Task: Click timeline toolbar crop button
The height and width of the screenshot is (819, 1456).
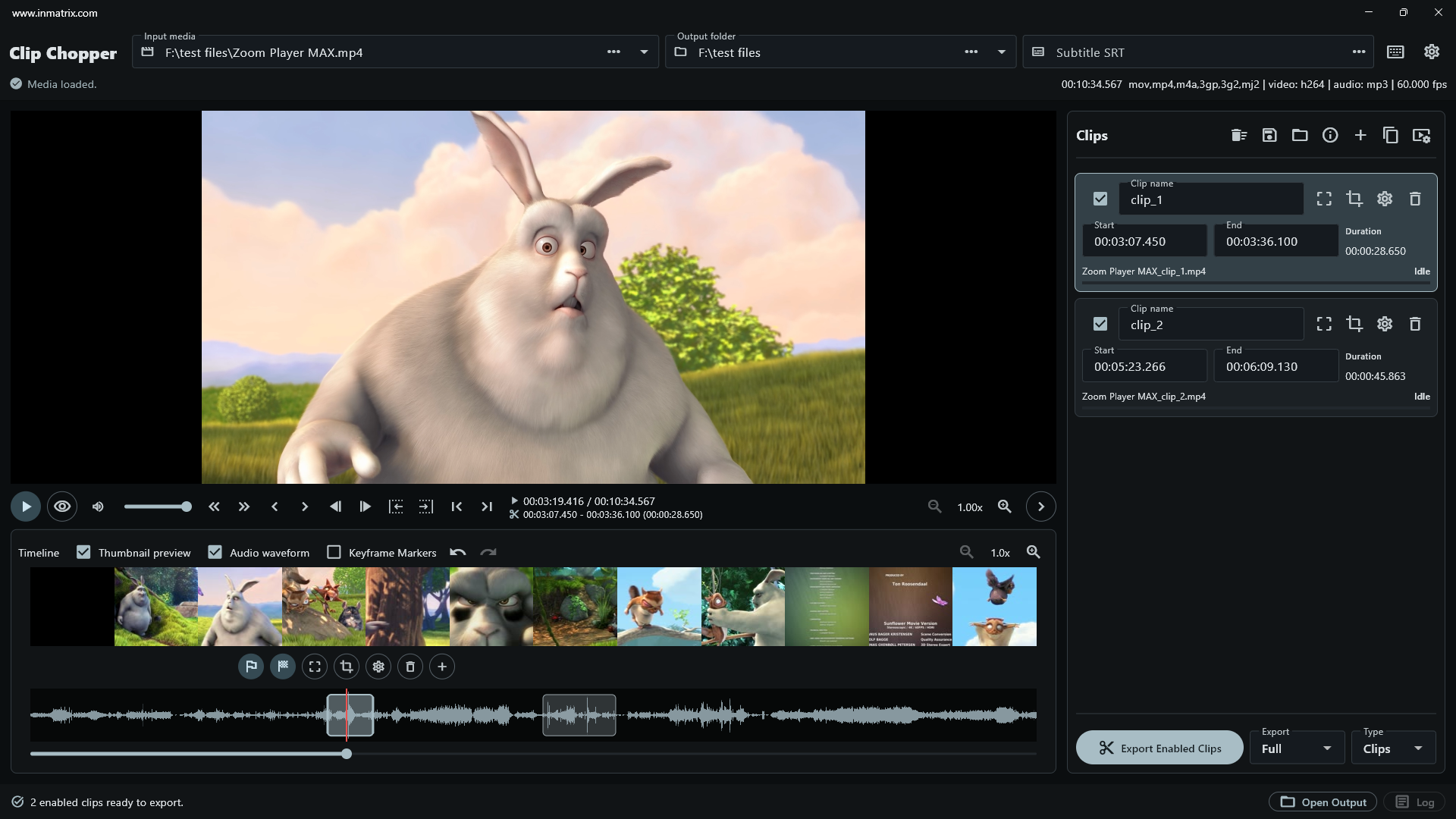Action: 347,667
